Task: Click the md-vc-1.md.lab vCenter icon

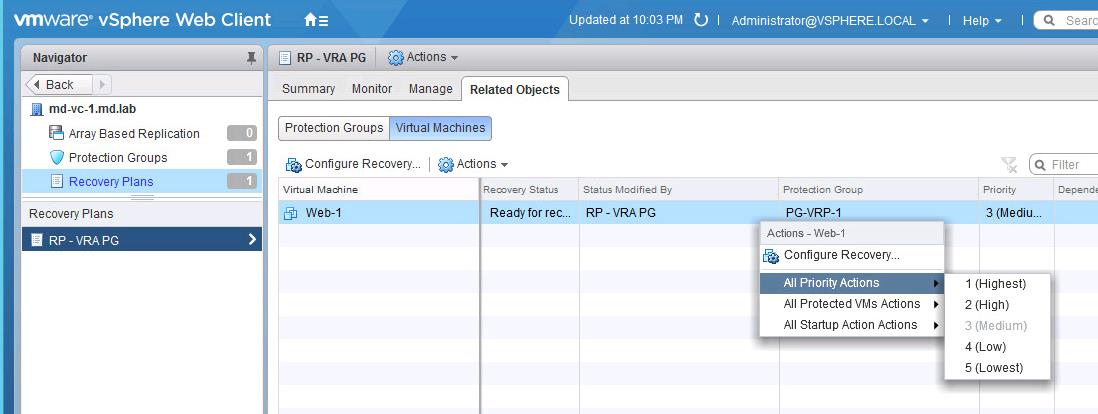Action: coord(37,109)
